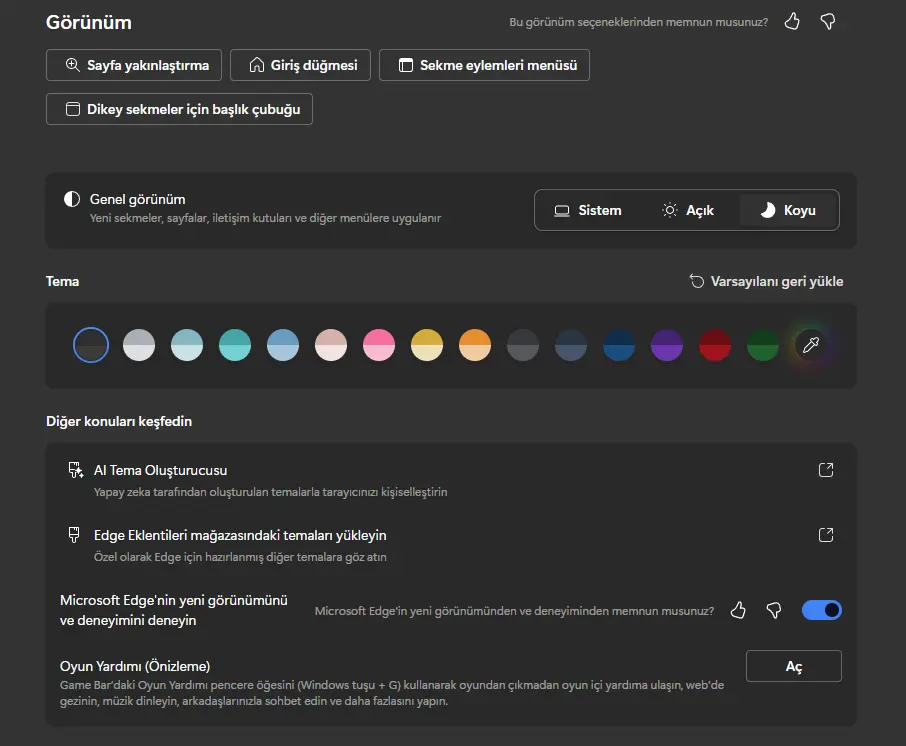Select the slate blue-gray theme swatch

tap(570, 345)
